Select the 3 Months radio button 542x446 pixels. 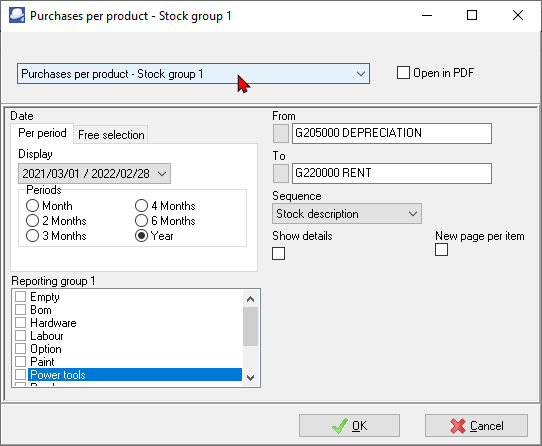32,236
